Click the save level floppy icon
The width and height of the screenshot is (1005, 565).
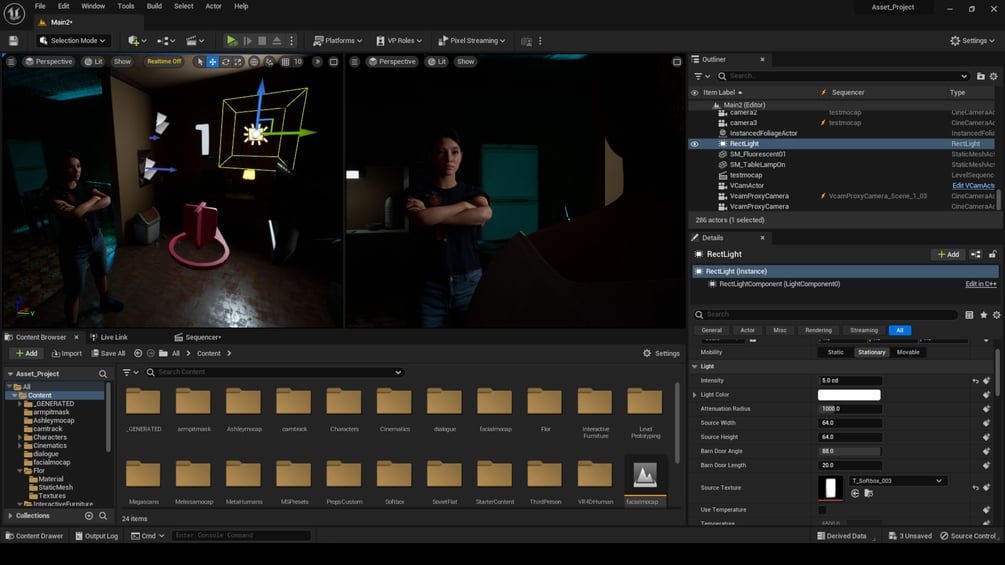pos(13,41)
